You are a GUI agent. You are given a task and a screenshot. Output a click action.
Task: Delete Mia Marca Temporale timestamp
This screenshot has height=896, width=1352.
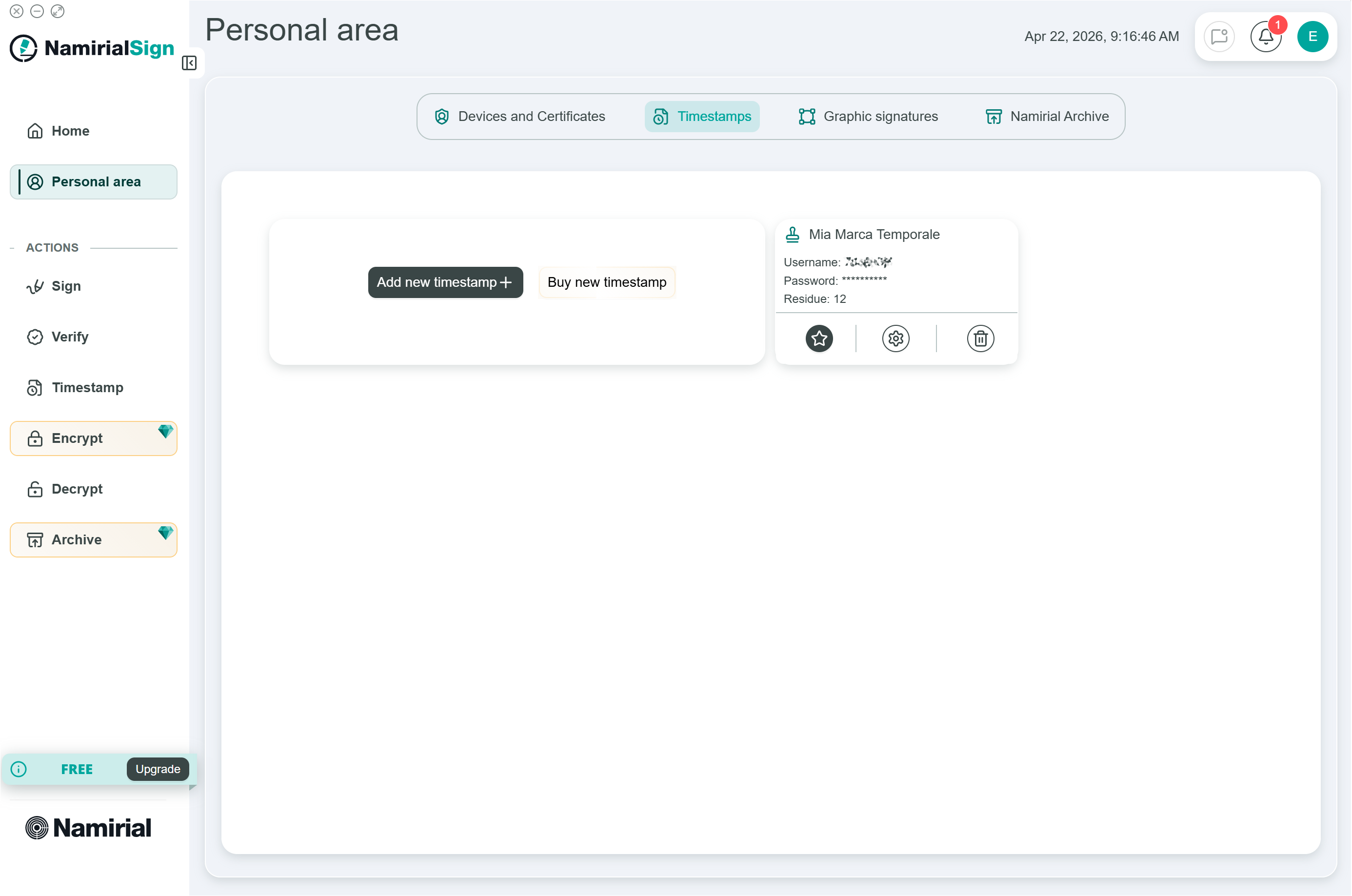click(x=980, y=339)
